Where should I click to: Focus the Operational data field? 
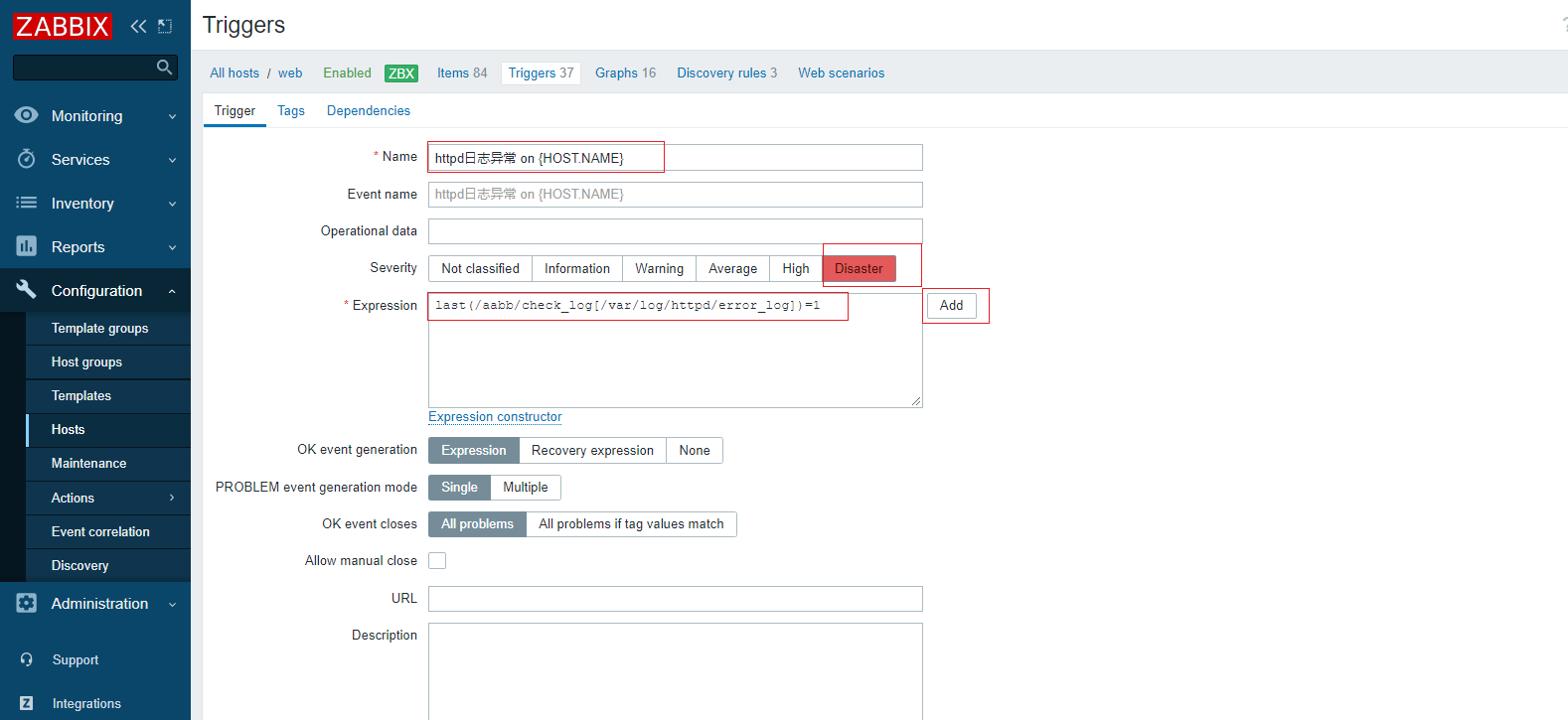[676, 231]
